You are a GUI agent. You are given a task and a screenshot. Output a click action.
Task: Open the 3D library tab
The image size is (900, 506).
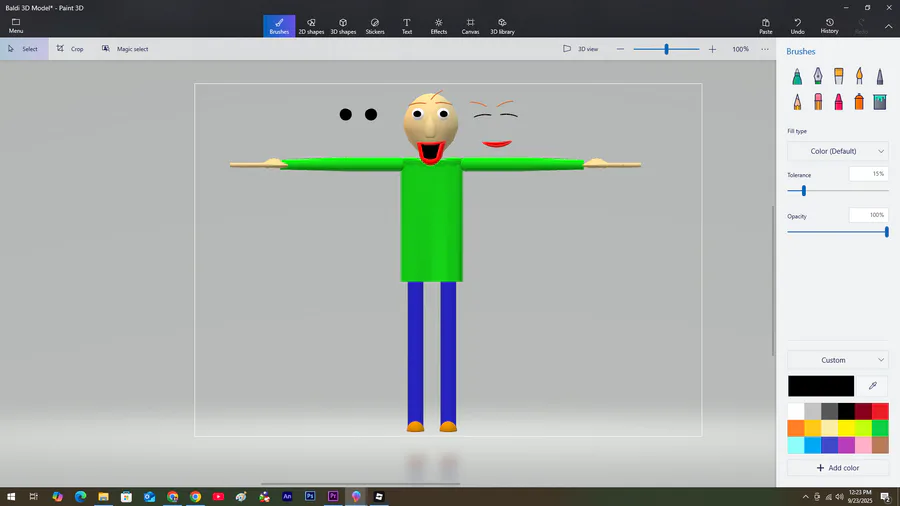point(502,26)
